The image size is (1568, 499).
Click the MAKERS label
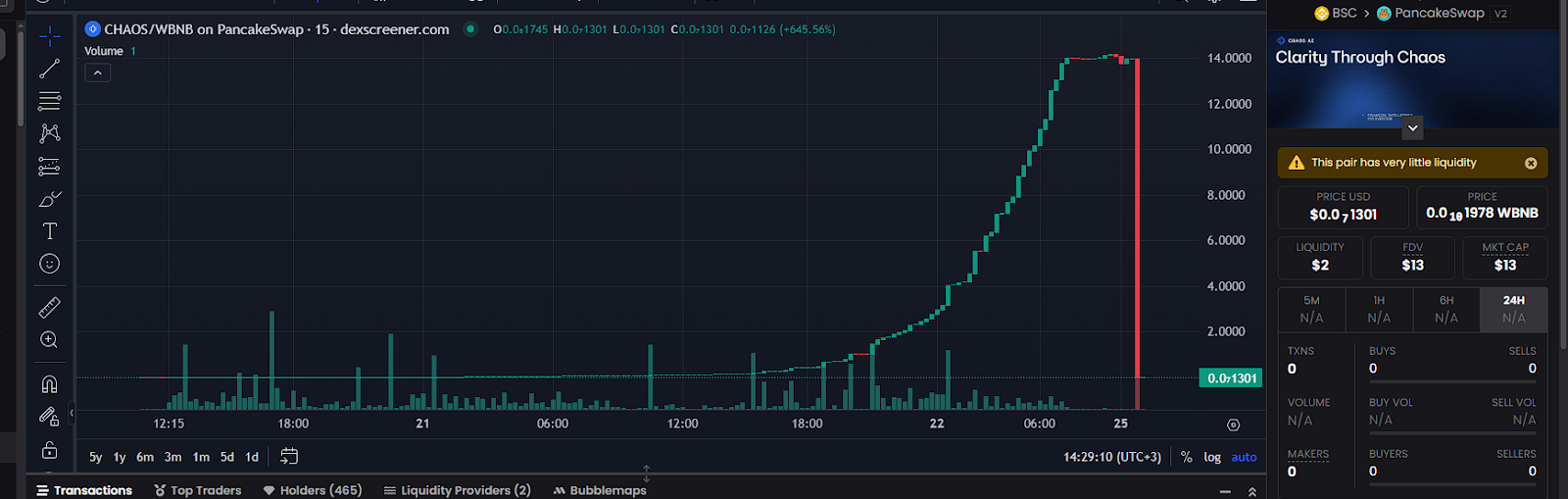point(1308,454)
